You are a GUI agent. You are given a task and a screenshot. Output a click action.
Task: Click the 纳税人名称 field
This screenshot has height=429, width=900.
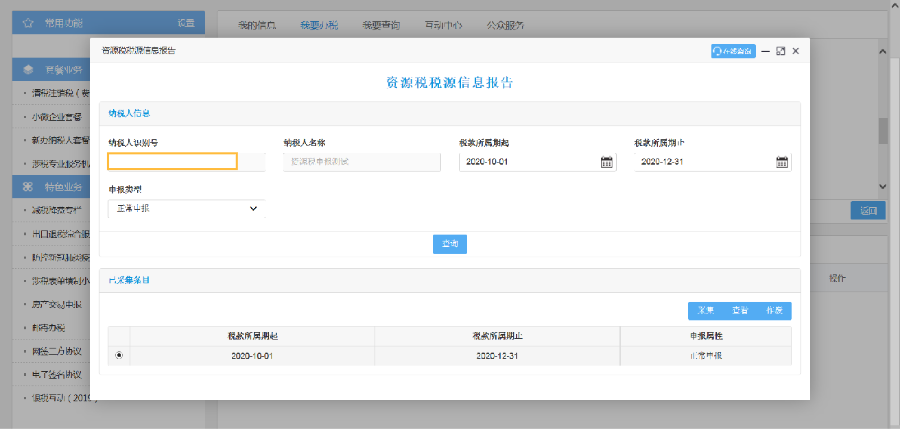pos(362,162)
